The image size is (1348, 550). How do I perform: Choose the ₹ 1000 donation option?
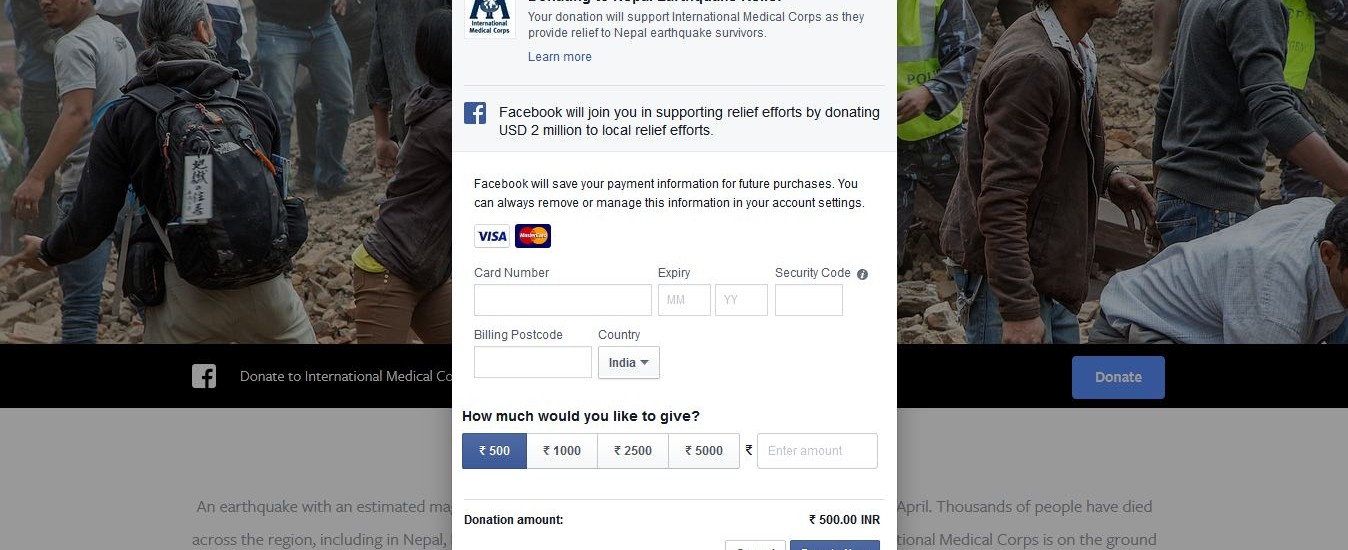click(x=562, y=451)
